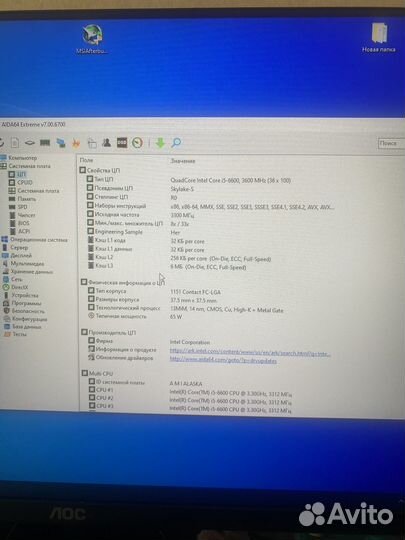Click the Поле column header

tap(86, 160)
